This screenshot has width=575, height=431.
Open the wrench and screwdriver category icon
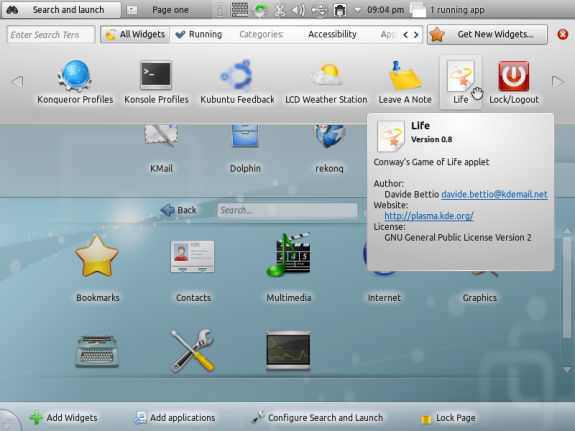click(x=193, y=351)
